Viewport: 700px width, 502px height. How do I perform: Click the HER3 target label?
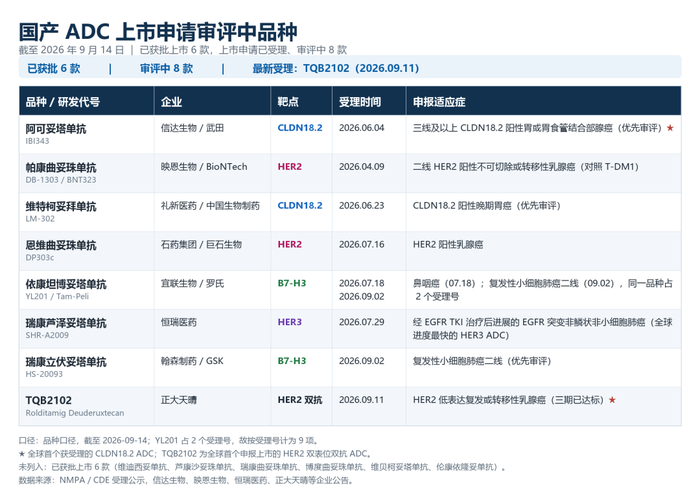tap(290, 322)
